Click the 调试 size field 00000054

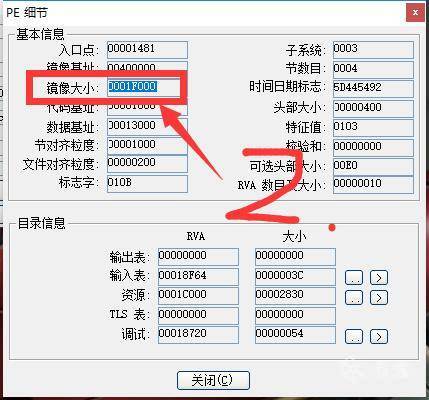295,335
